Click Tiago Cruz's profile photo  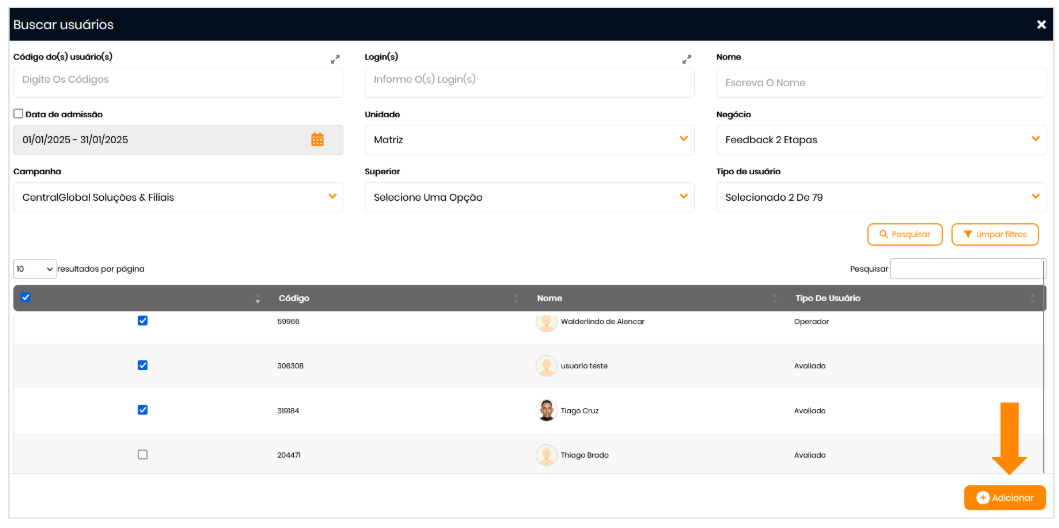coord(546,410)
